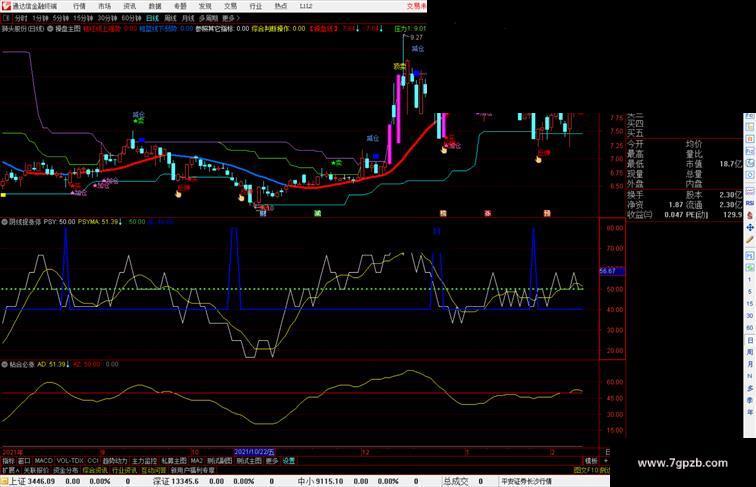756x487 pixels.
Task: Open the 设置 indicator settings
Action: pos(289,461)
